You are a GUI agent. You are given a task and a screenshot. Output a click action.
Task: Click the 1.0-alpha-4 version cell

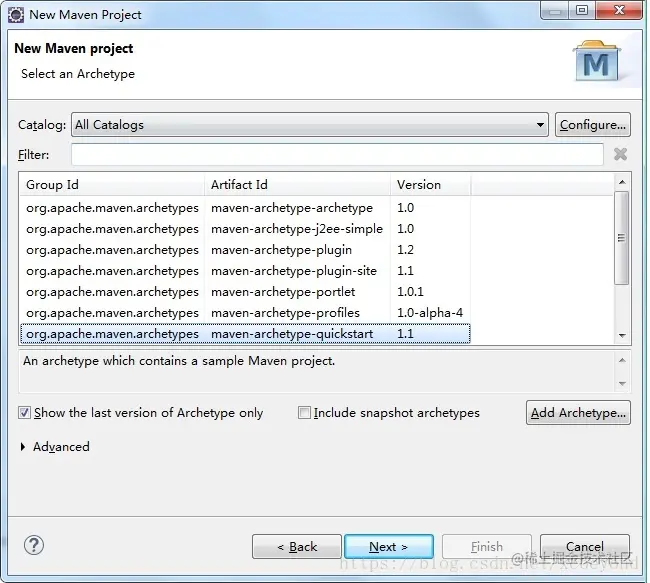click(430, 313)
